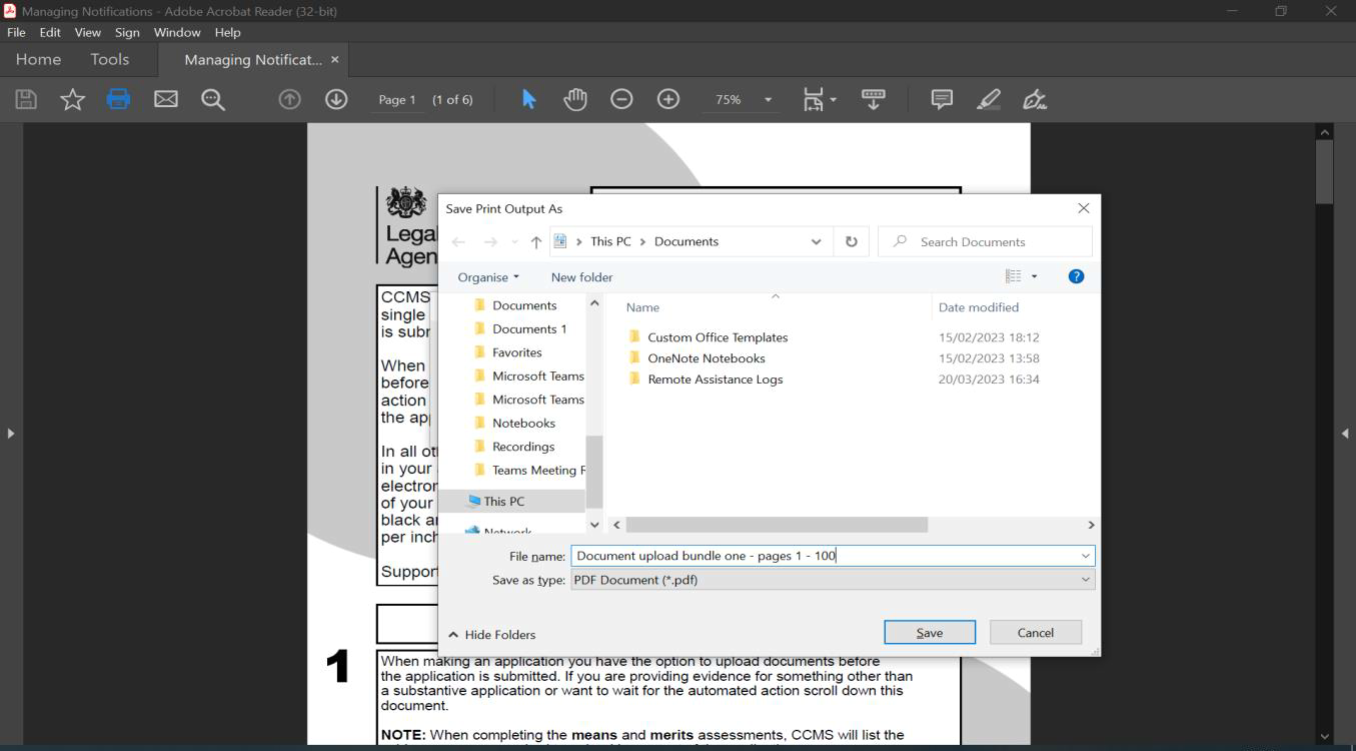
Task: Refresh the Documents folder listing
Action: (x=851, y=241)
